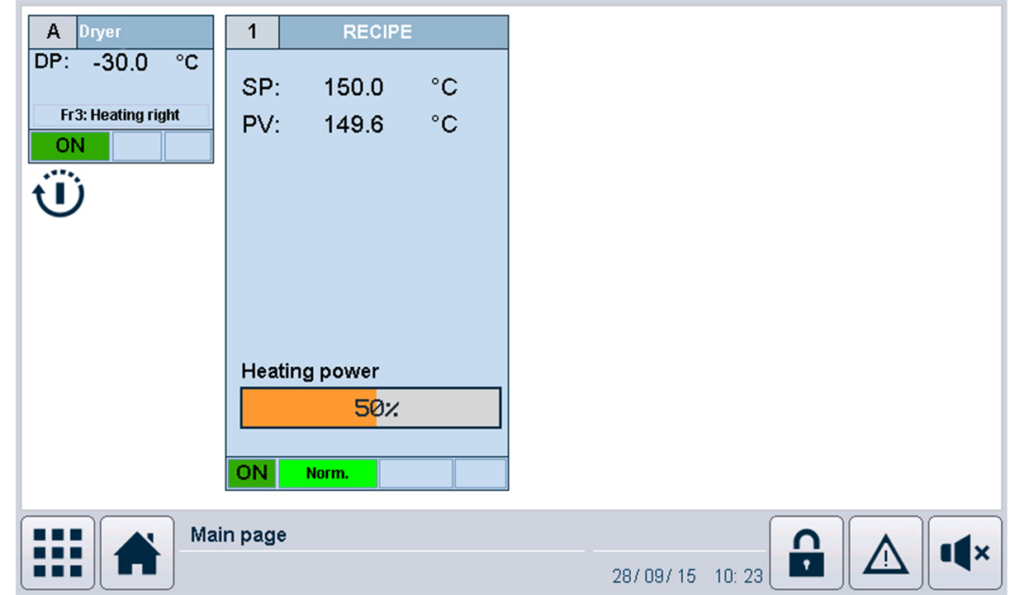Select the green Norm. mode indicator
1024x595 pixels.
coord(327,473)
